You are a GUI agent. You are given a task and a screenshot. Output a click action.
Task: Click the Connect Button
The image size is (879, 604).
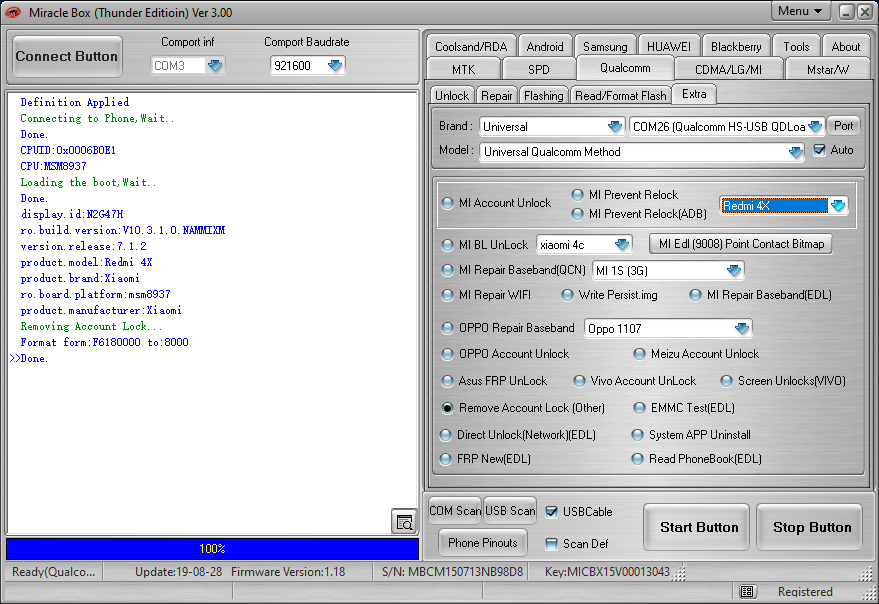point(67,56)
